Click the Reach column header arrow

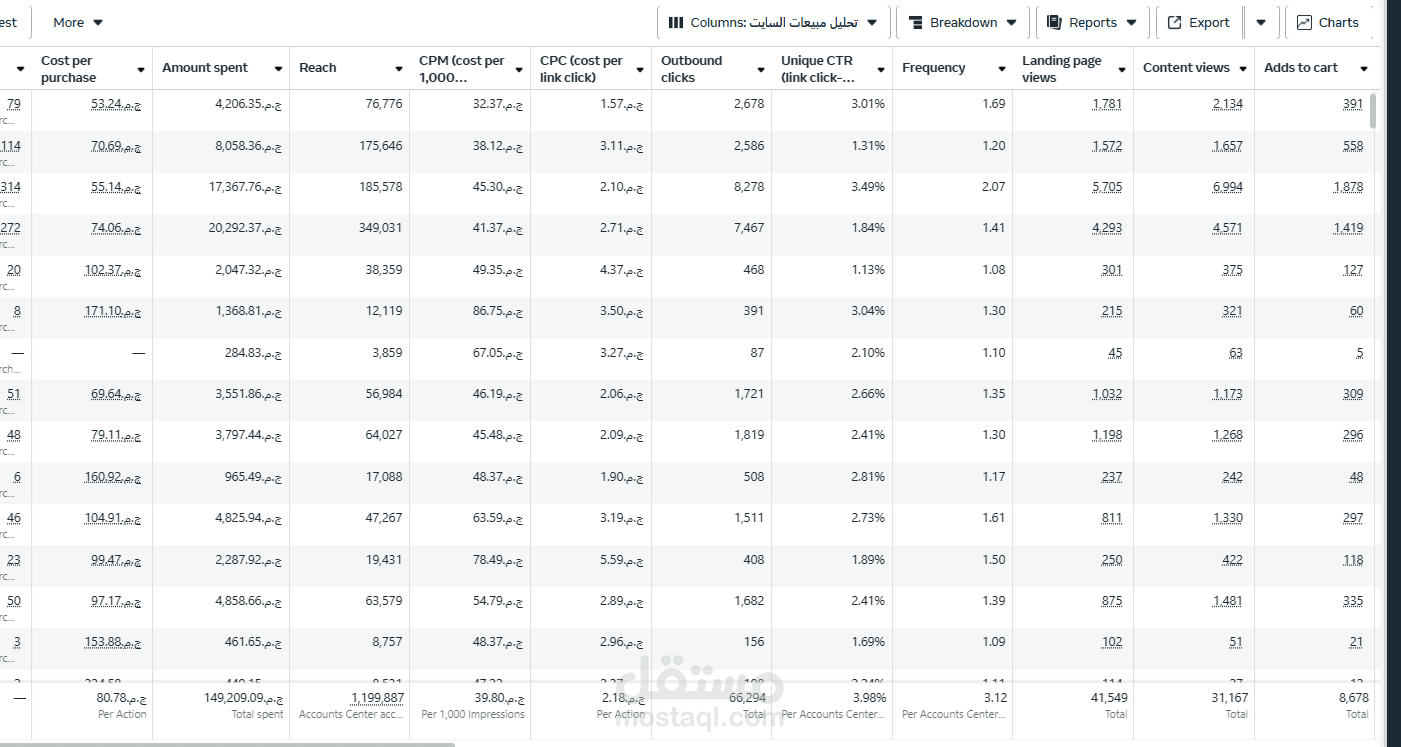click(397, 69)
